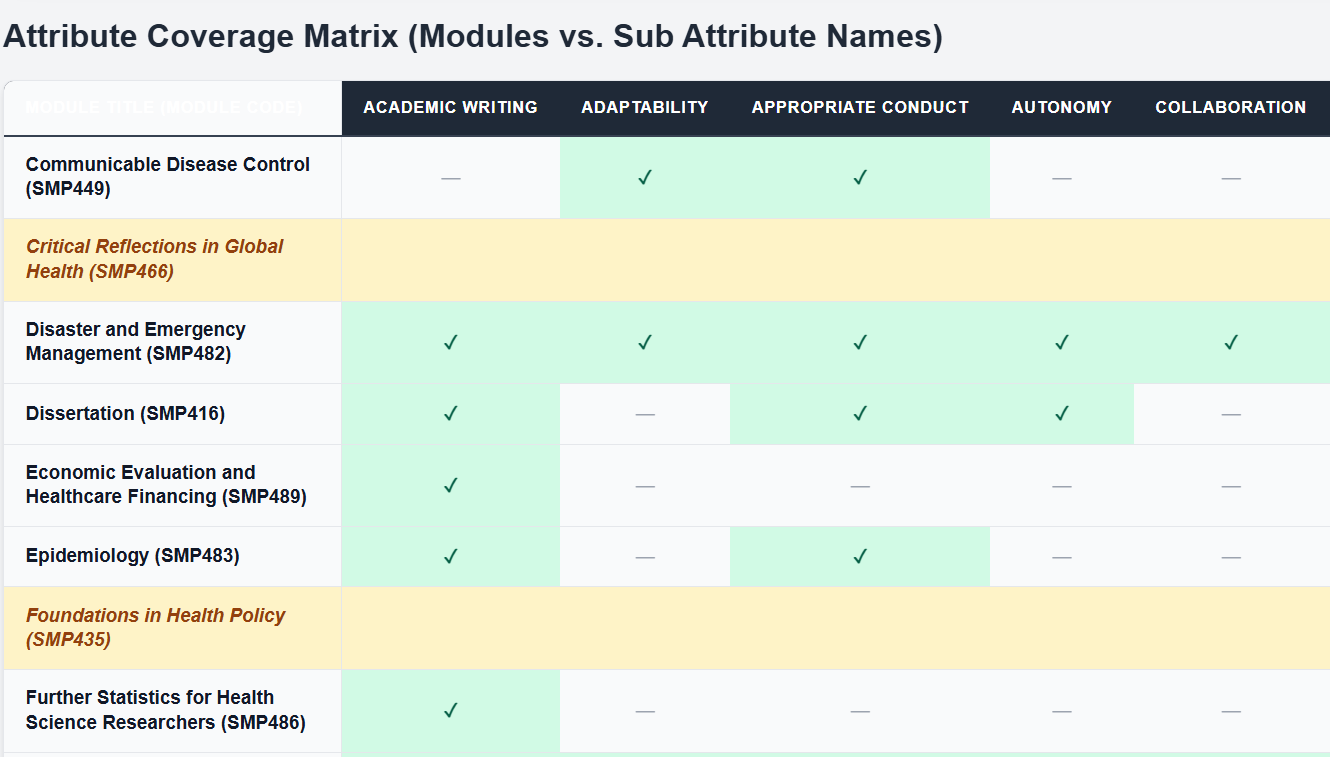1330x757 pixels.
Task: Click the Academic Writing checkmark for Epidemiology
Action: coord(451,556)
